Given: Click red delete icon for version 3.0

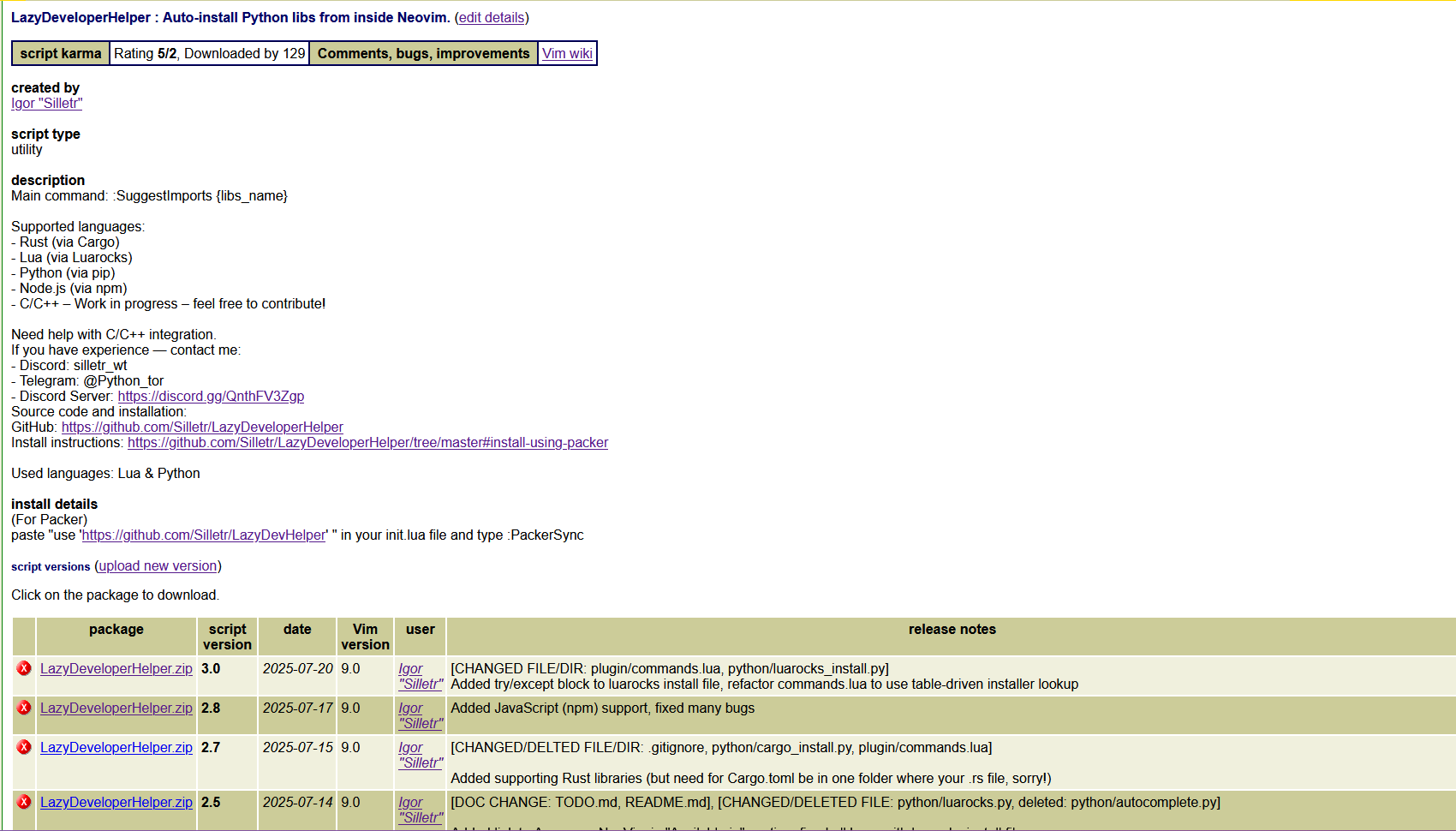Looking at the screenshot, I should [x=24, y=668].
